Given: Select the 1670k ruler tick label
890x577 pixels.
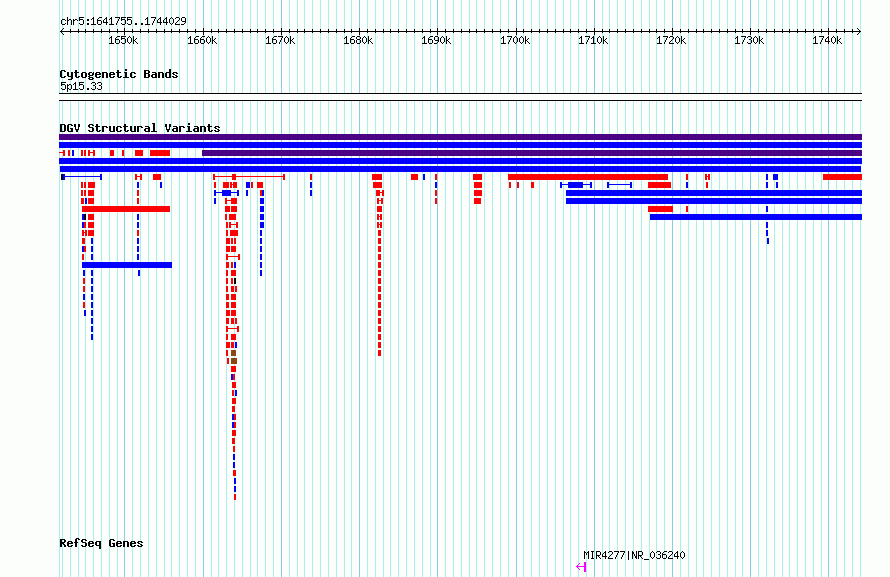Looking at the screenshot, I should (x=280, y=41).
